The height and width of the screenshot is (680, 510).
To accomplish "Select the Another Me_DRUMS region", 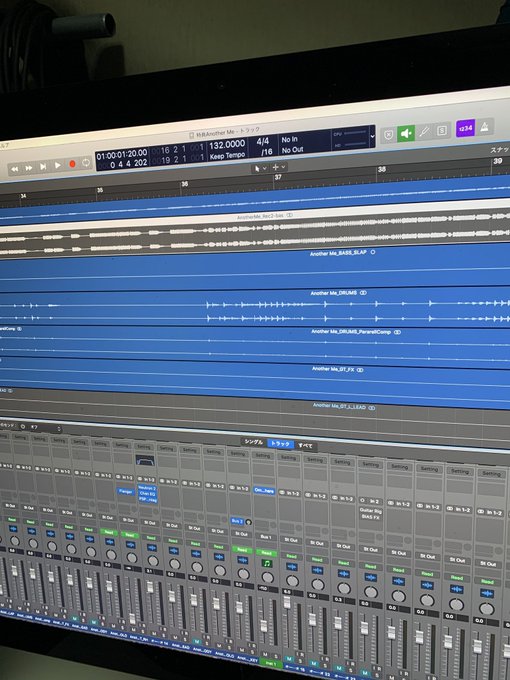I will [x=255, y=309].
